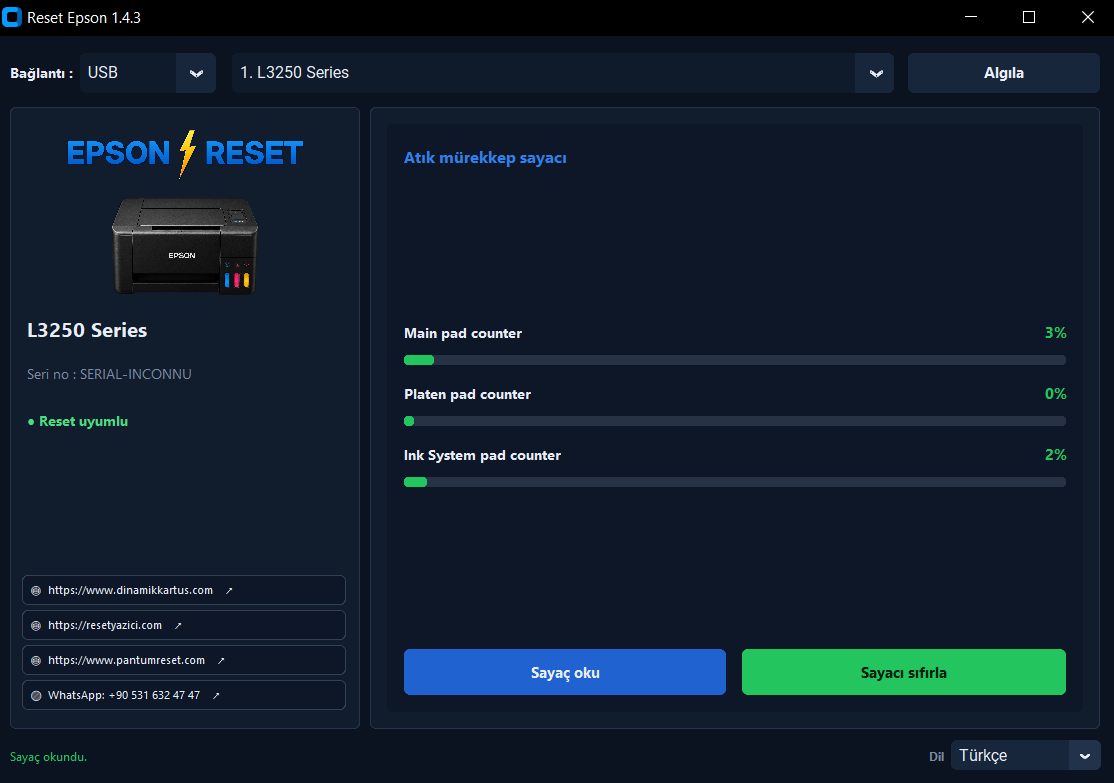The image size is (1114, 783).
Task: Click the Ink System pad counter progress bar
Action: point(735,482)
